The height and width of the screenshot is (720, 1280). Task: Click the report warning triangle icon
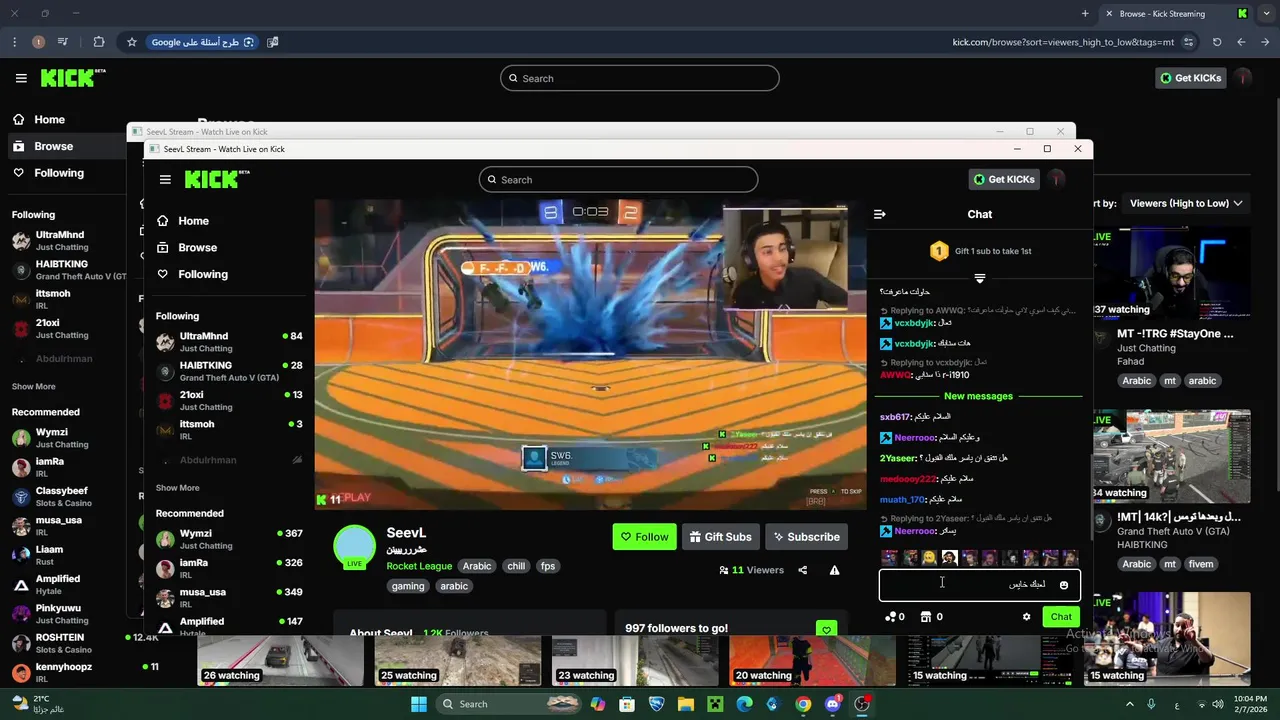click(x=834, y=570)
